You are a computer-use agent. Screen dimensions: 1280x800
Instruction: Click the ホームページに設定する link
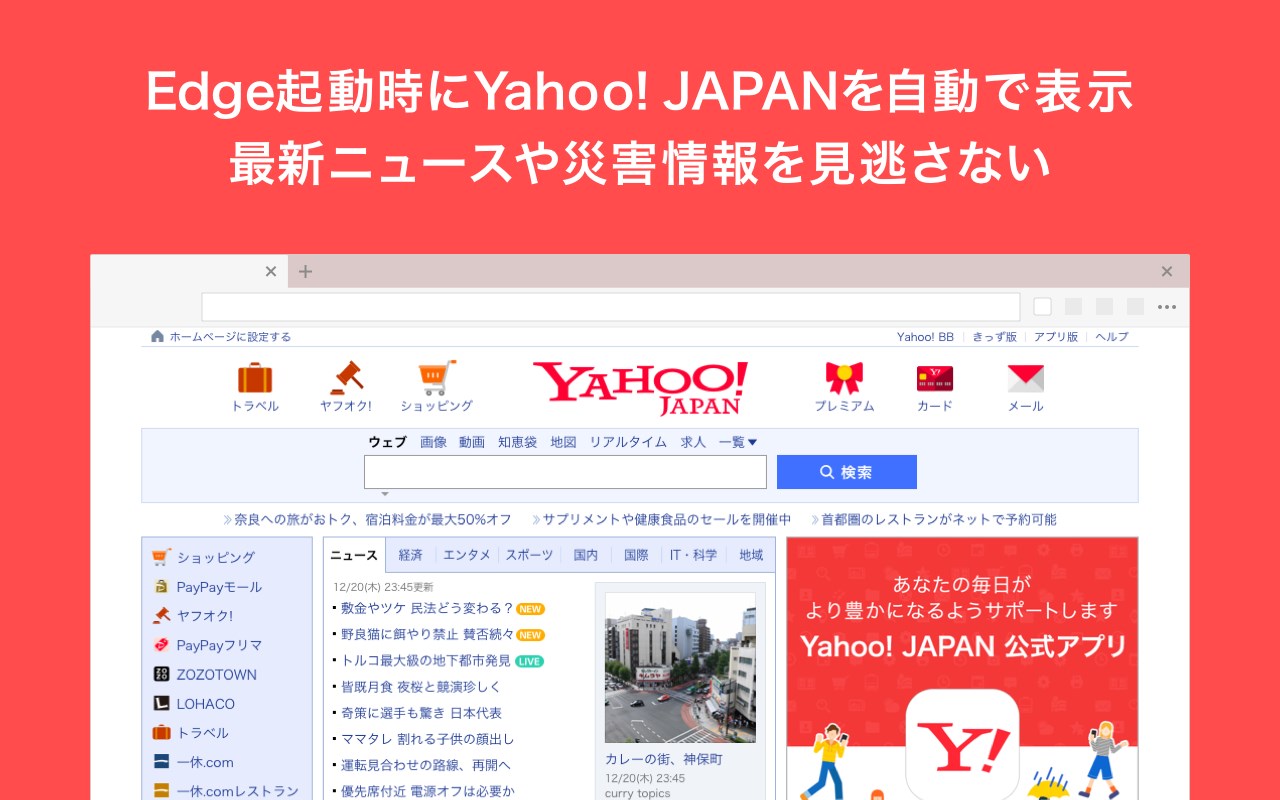(230, 337)
